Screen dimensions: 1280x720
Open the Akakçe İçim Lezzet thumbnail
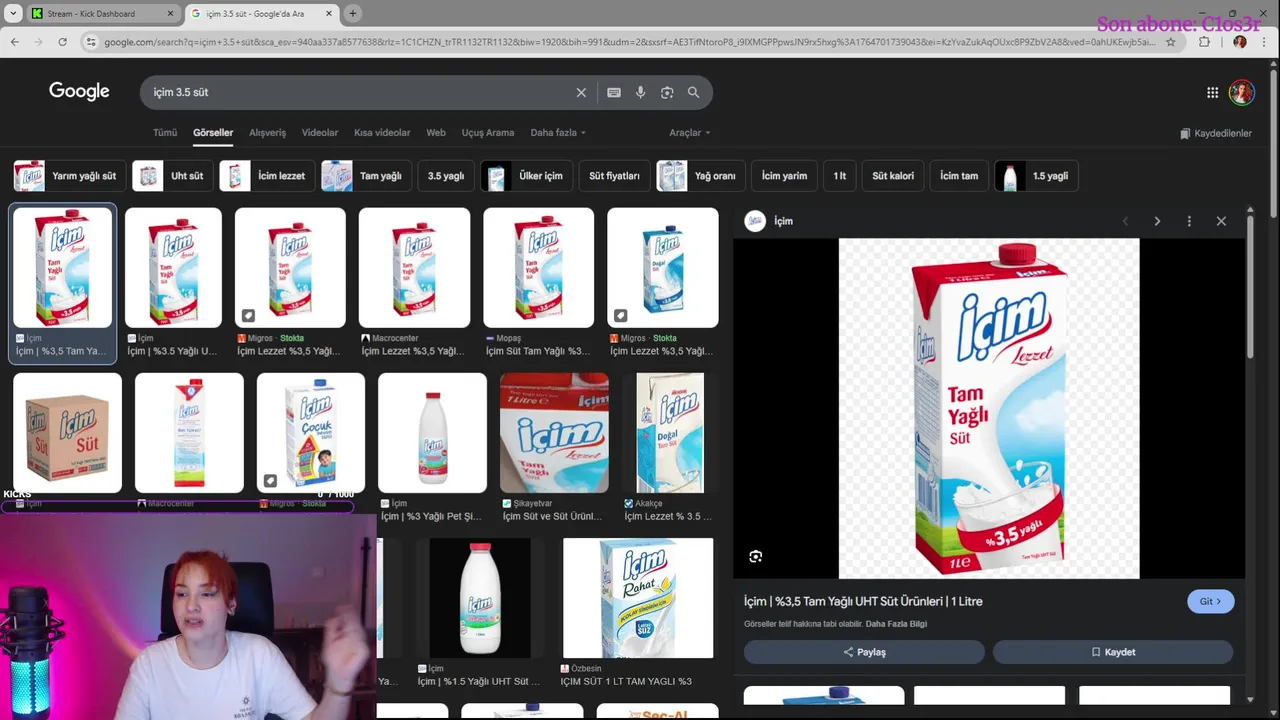pos(670,433)
